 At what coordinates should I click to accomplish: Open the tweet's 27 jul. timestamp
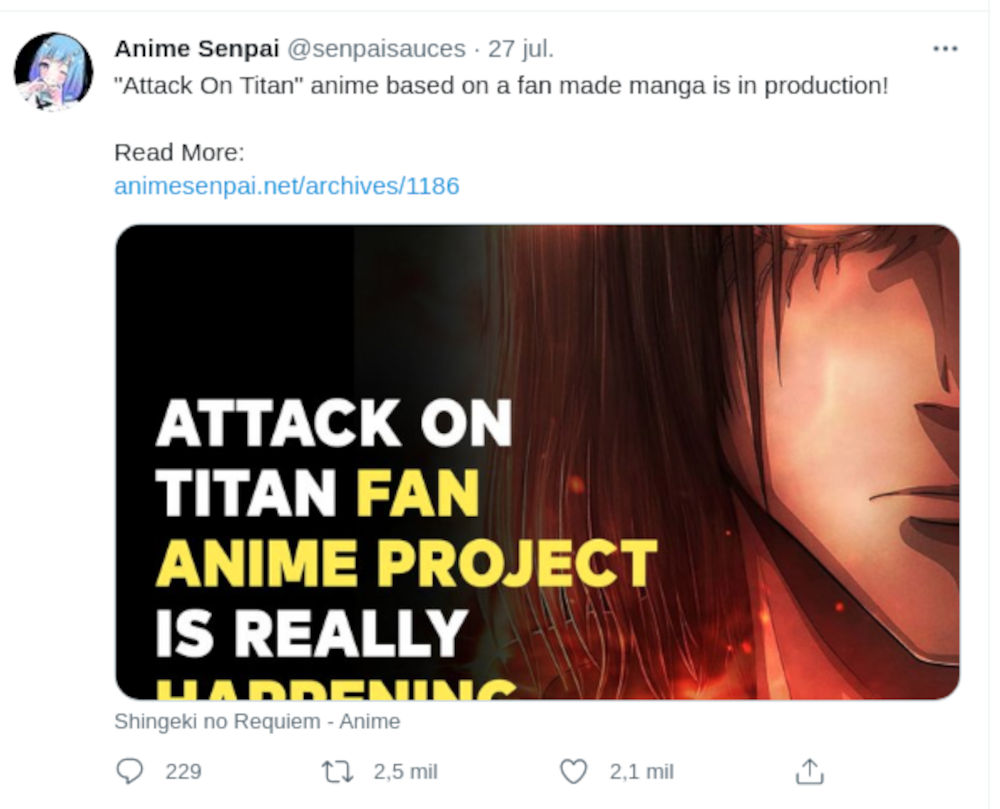click(x=520, y=49)
